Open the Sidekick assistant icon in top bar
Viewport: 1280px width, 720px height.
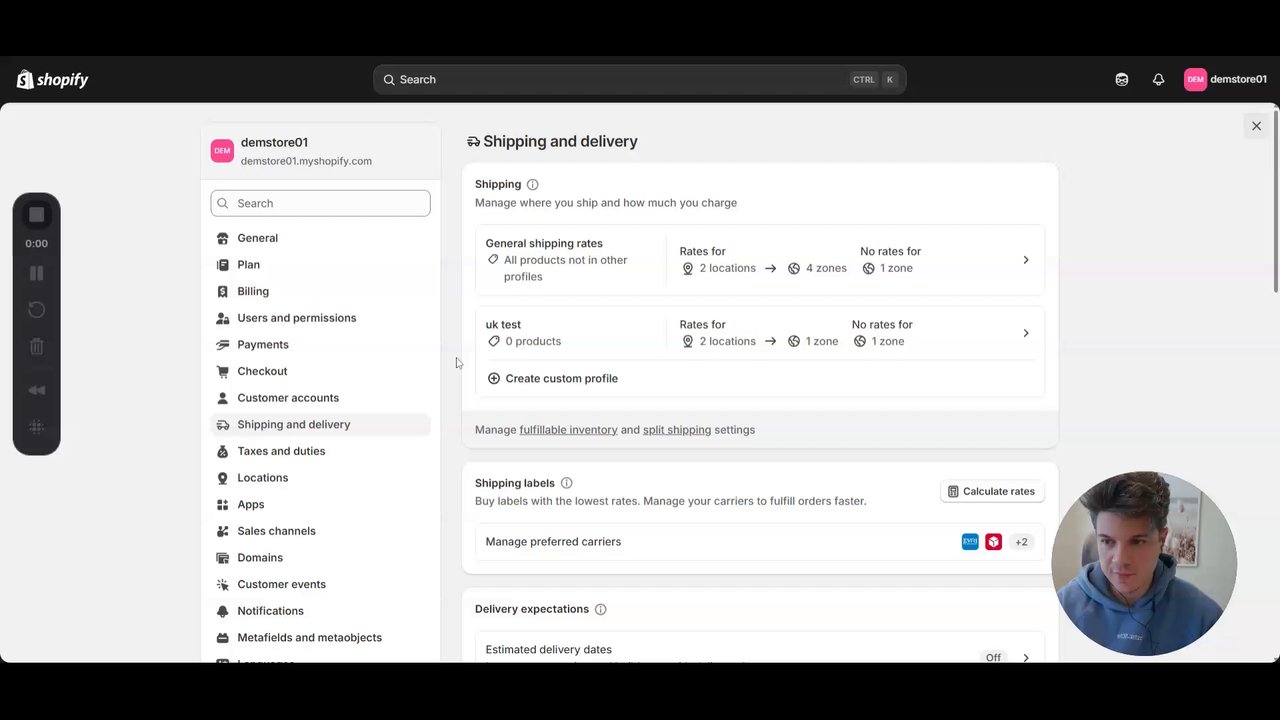tap(1122, 80)
